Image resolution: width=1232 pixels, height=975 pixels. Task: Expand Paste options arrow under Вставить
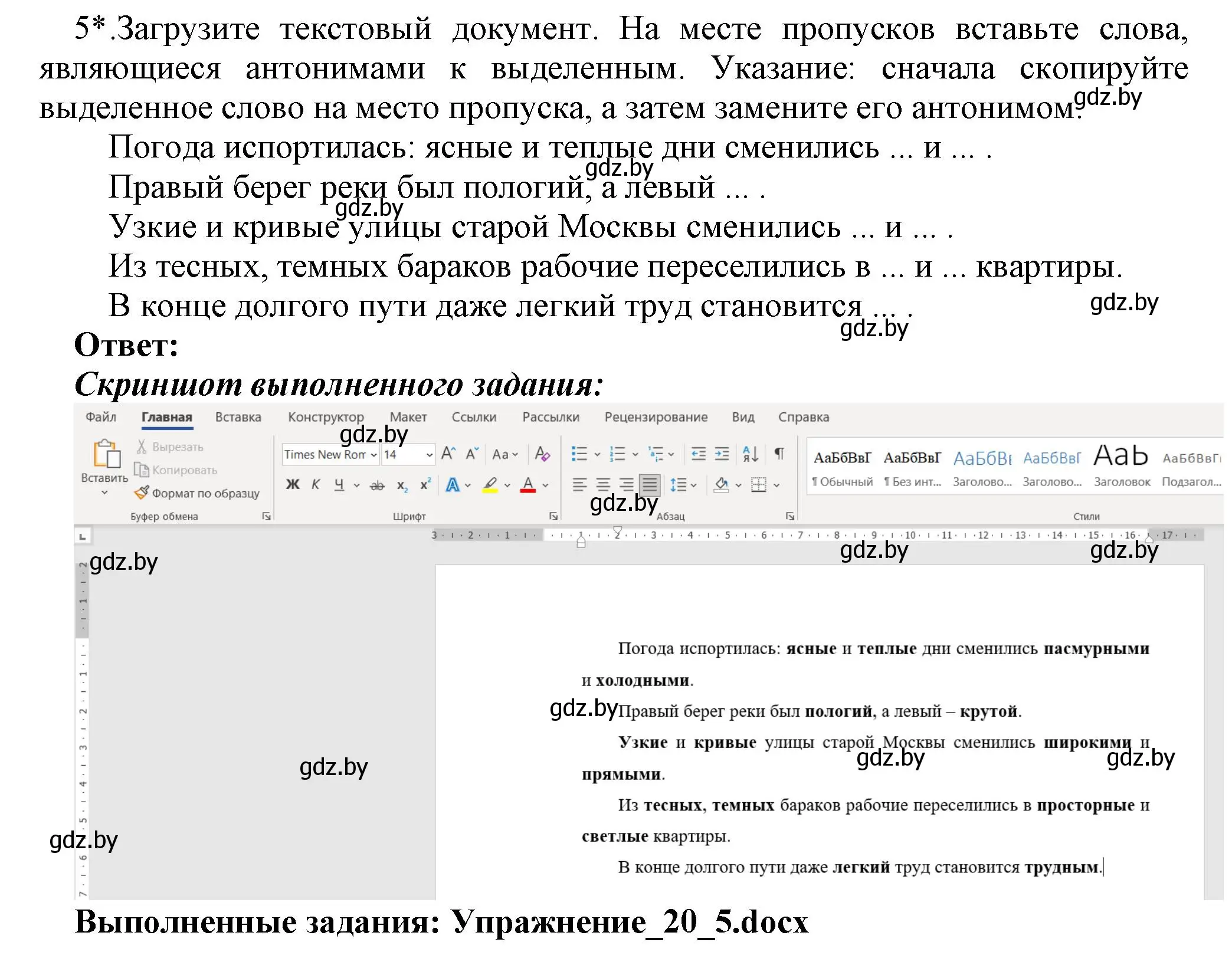(105, 493)
